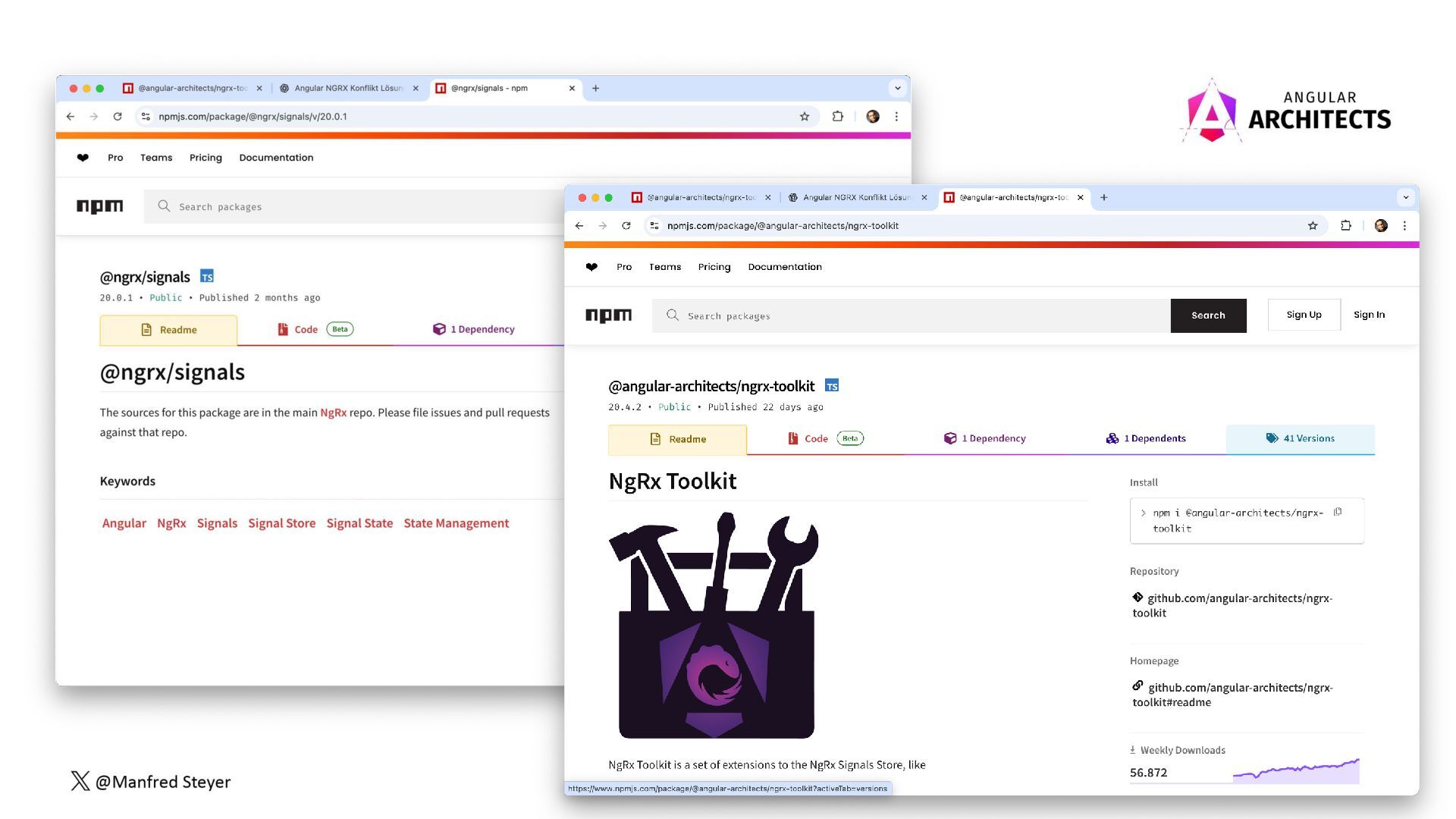This screenshot has width=1456, height=819.
Task: Open Chrome three-dot menu in front window
Action: (1404, 226)
